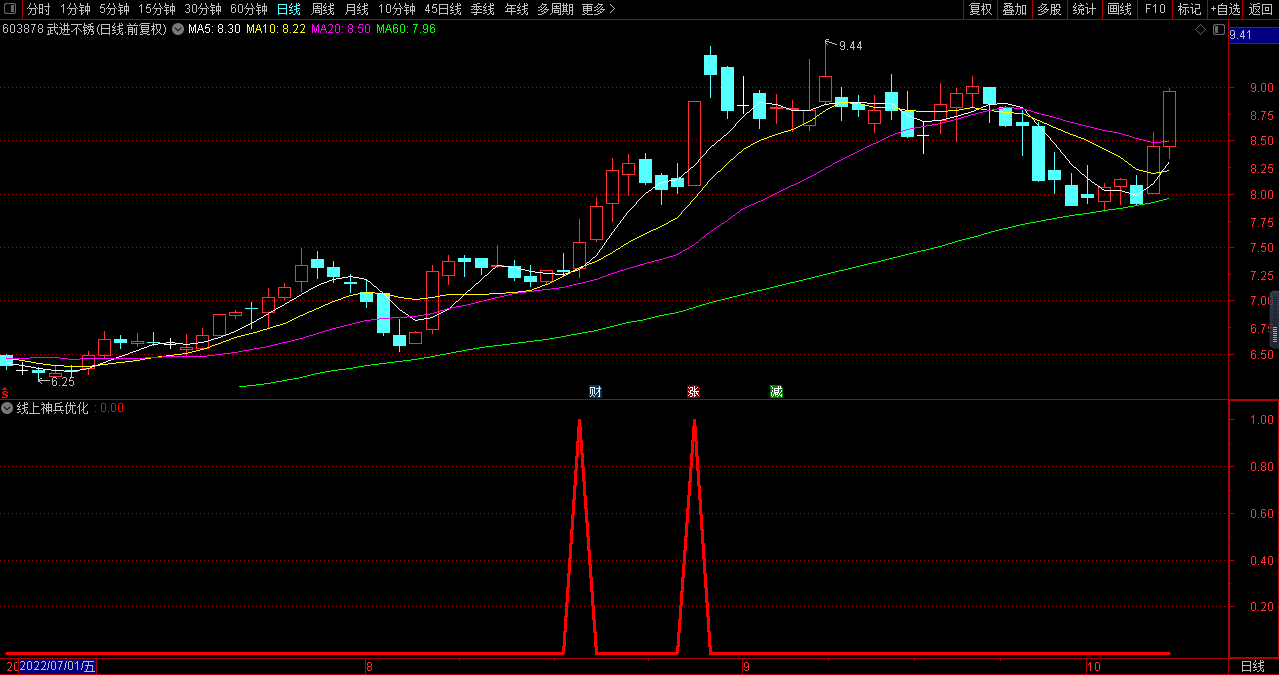The image size is (1279, 675).
Task: Click the 涨 event marker
Action: tap(693, 392)
